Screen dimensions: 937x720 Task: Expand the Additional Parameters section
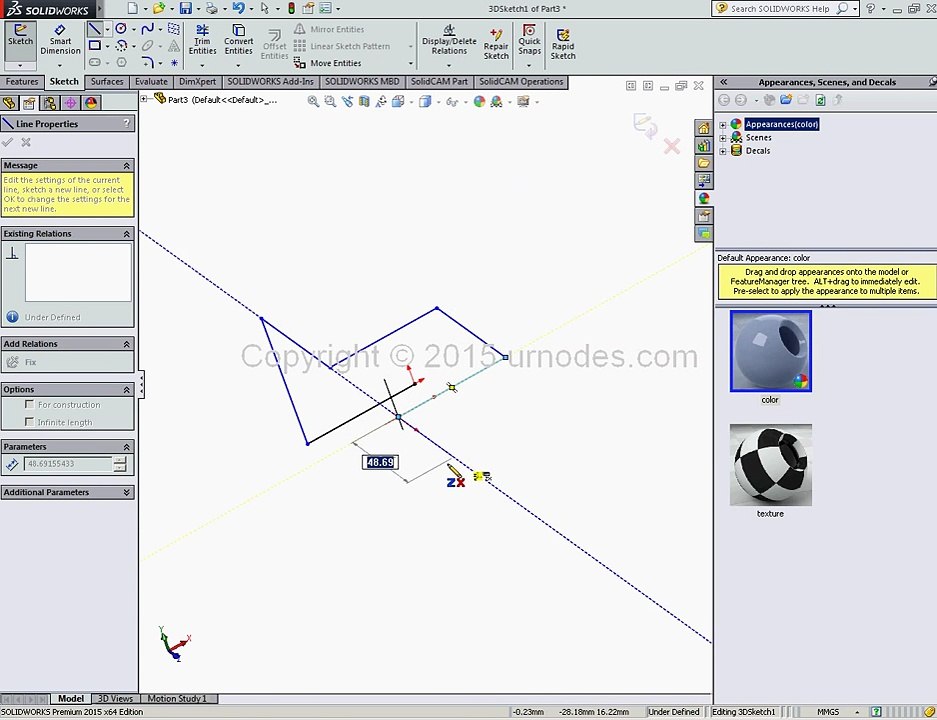click(x=127, y=492)
